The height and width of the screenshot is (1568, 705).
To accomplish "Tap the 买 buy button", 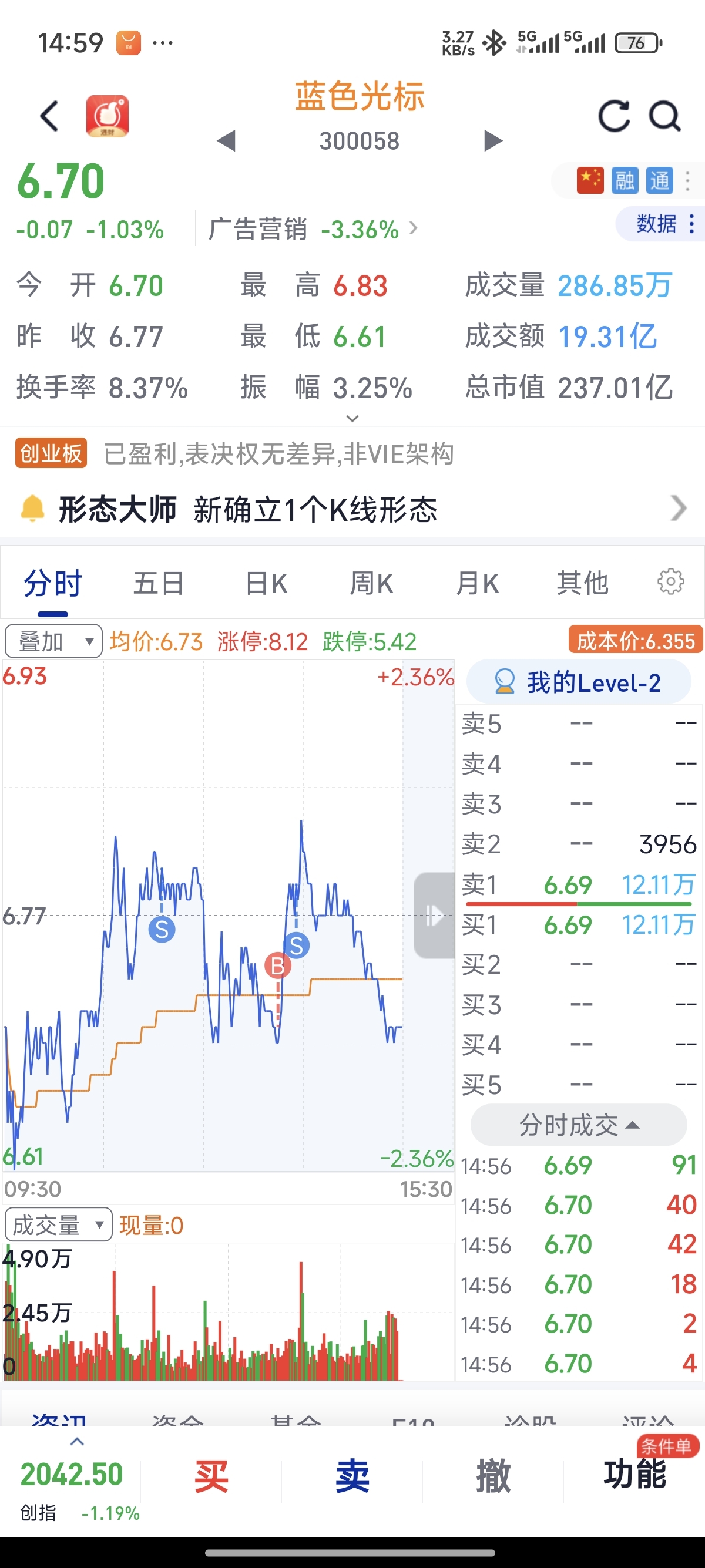I will tap(211, 1476).
